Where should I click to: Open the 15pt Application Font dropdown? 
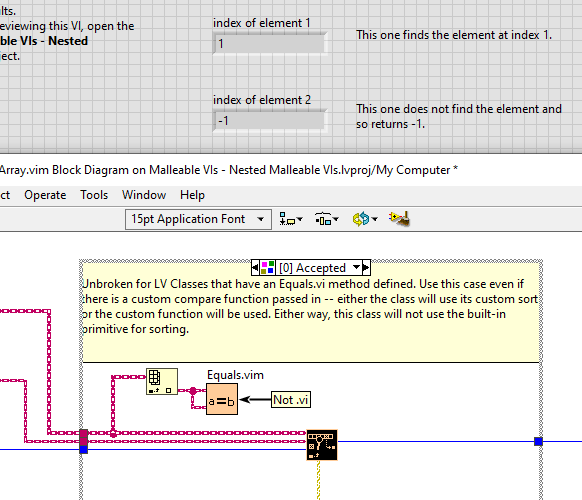coord(198,219)
